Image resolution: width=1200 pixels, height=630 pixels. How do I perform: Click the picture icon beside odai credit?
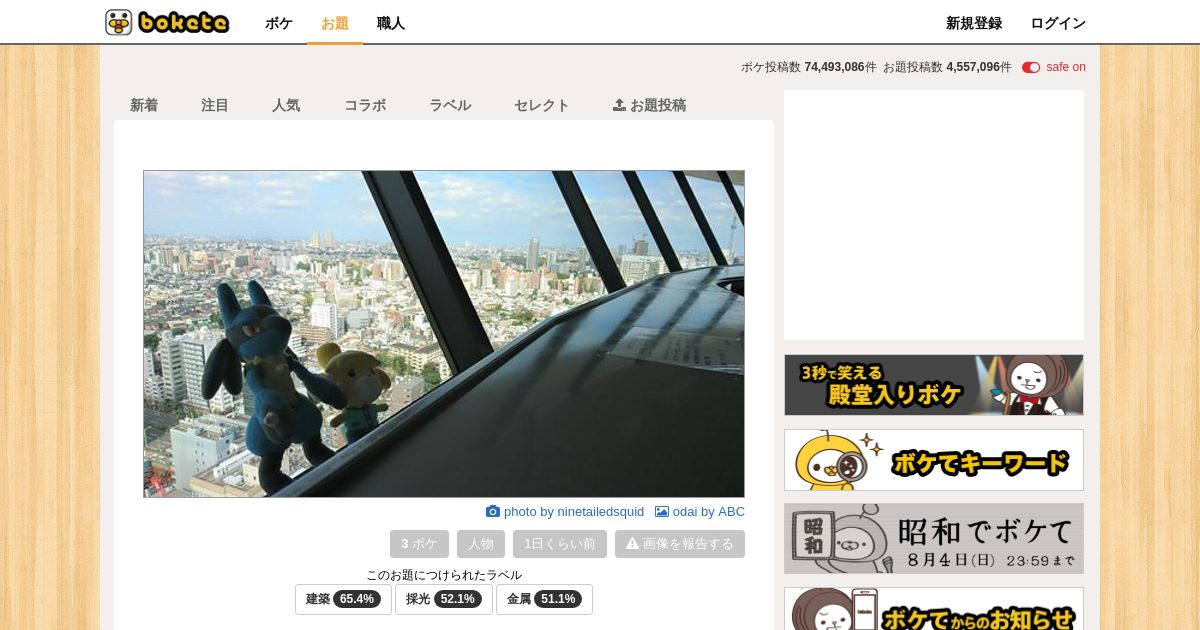[x=662, y=511]
